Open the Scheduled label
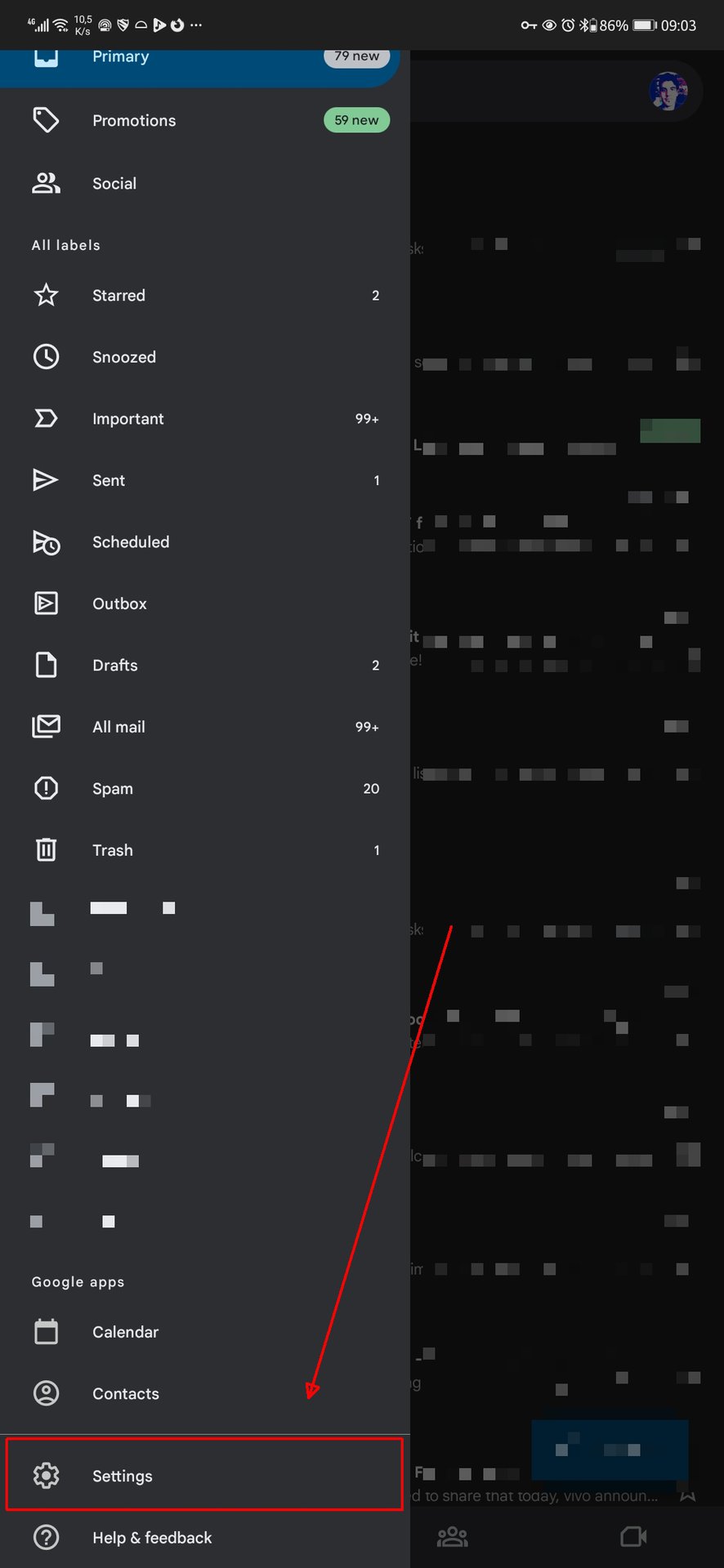The width and height of the screenshot is (724, 1568). tap(204, 542)
